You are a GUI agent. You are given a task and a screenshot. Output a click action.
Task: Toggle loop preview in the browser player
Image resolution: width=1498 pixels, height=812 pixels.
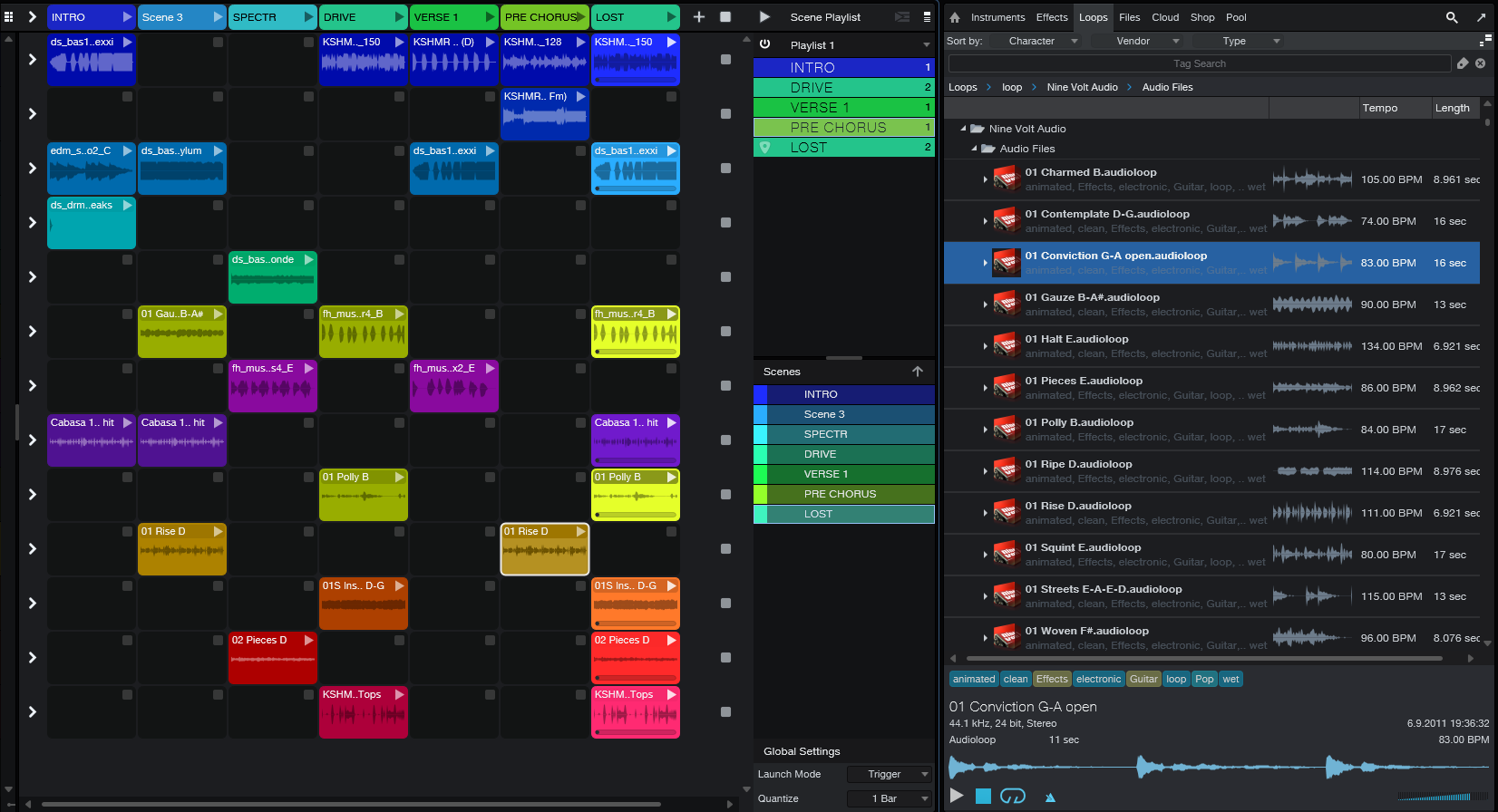point(1012,796)
